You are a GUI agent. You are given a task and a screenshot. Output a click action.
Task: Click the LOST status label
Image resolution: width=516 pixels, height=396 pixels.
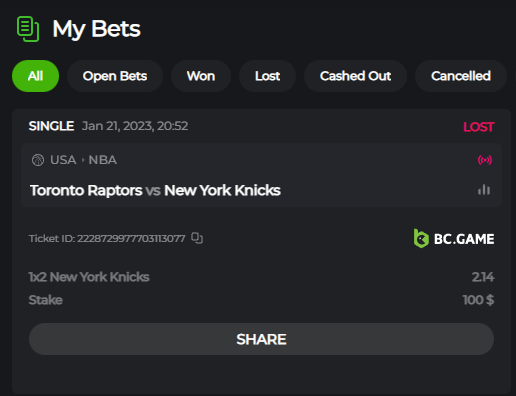click(x=479, y=127)
